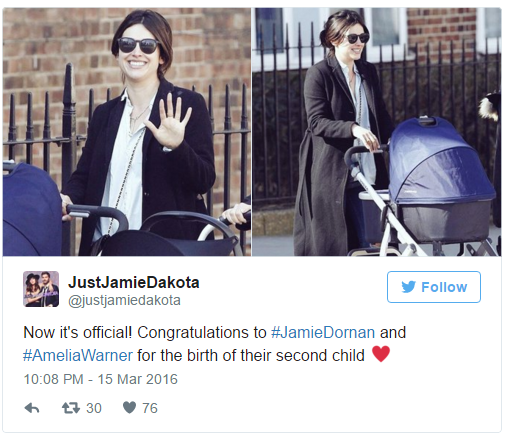Open the right photo of woman with pram
509x441 pixels.
[377, 132]
